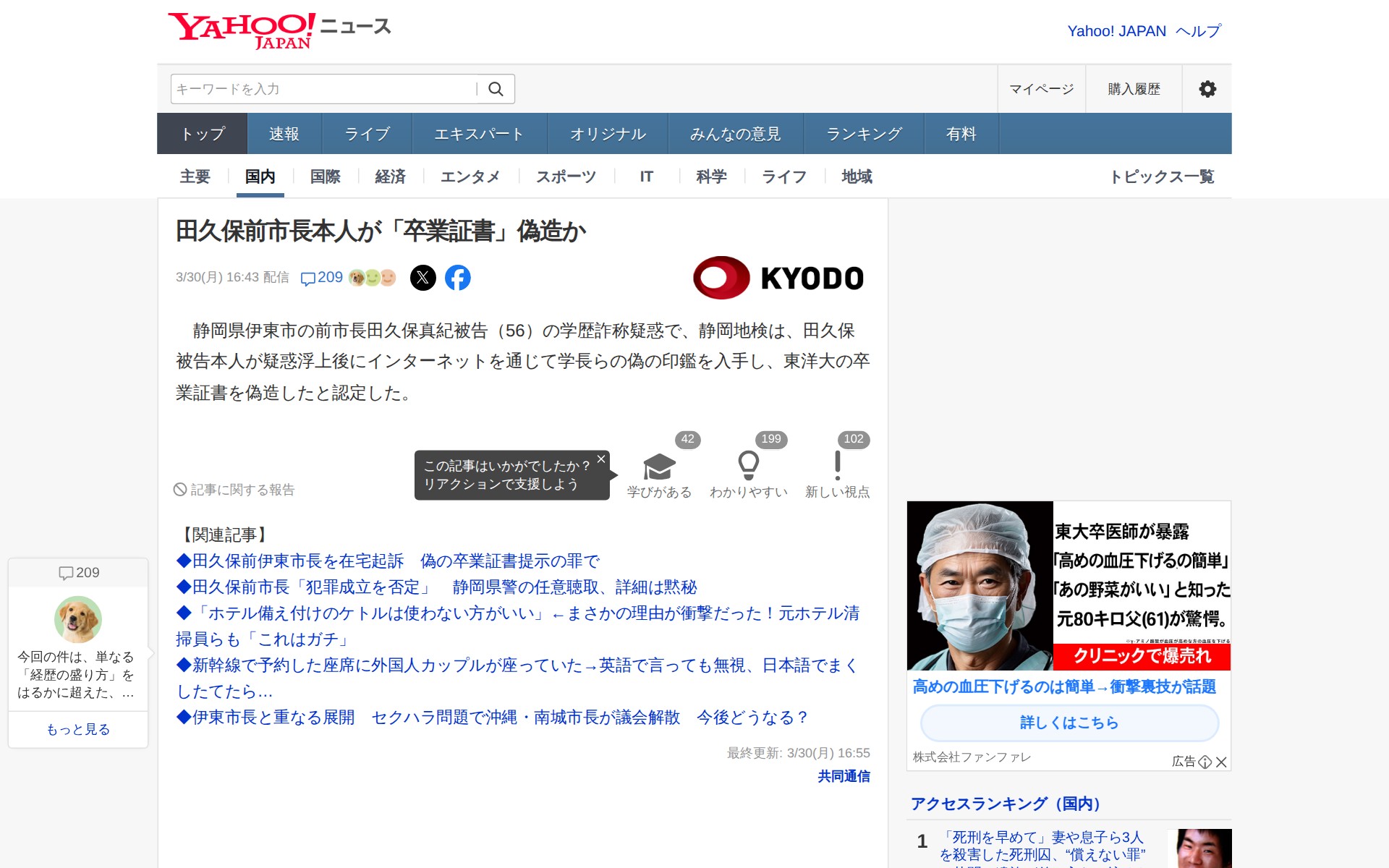Click もっと見る in comment widget
The image size is (1389, 868).
click(78, 729)
